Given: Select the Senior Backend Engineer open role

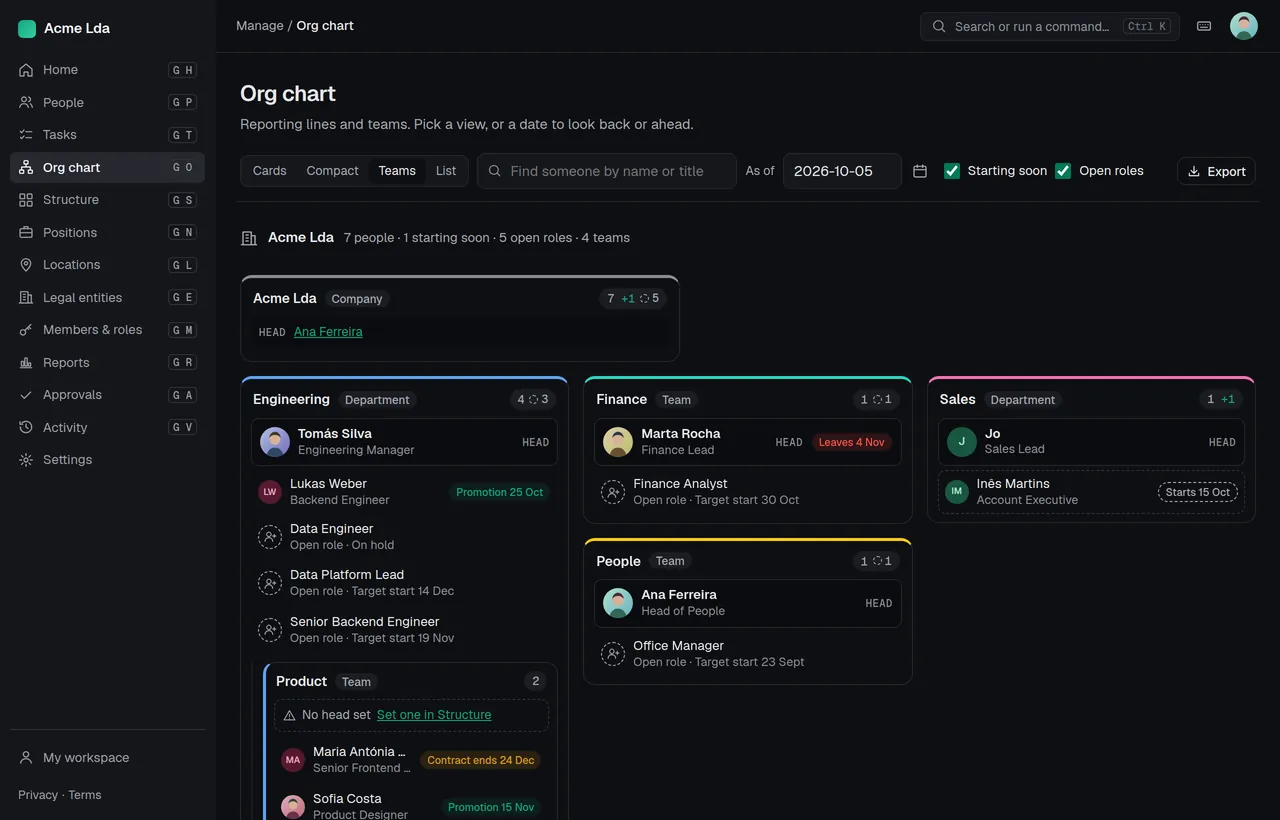Looking at the screenshot, I should pyautogui.click(x=404, y=630).
